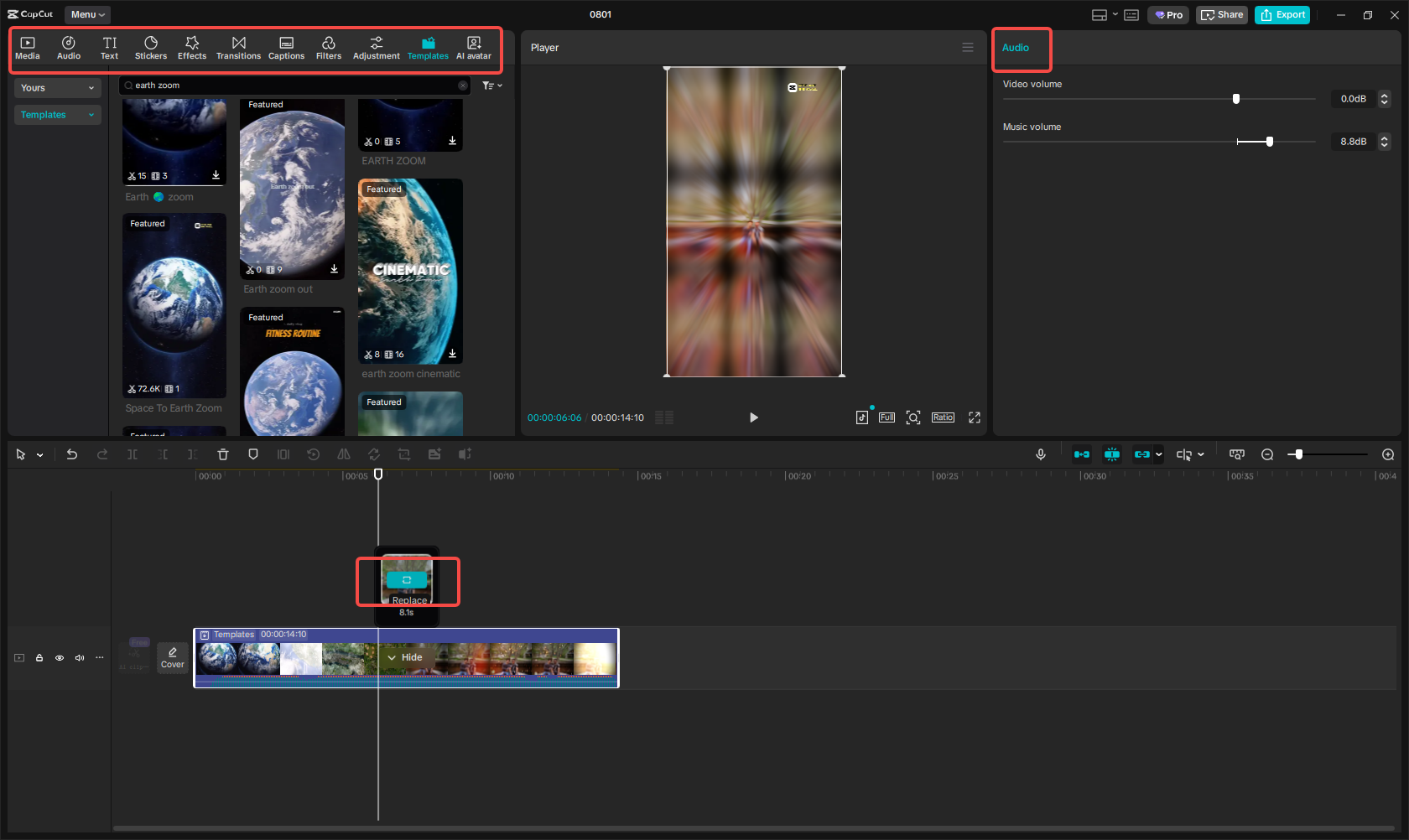Click the fullscreen player icon
The image size is (1409, 840).
(975, 417)
